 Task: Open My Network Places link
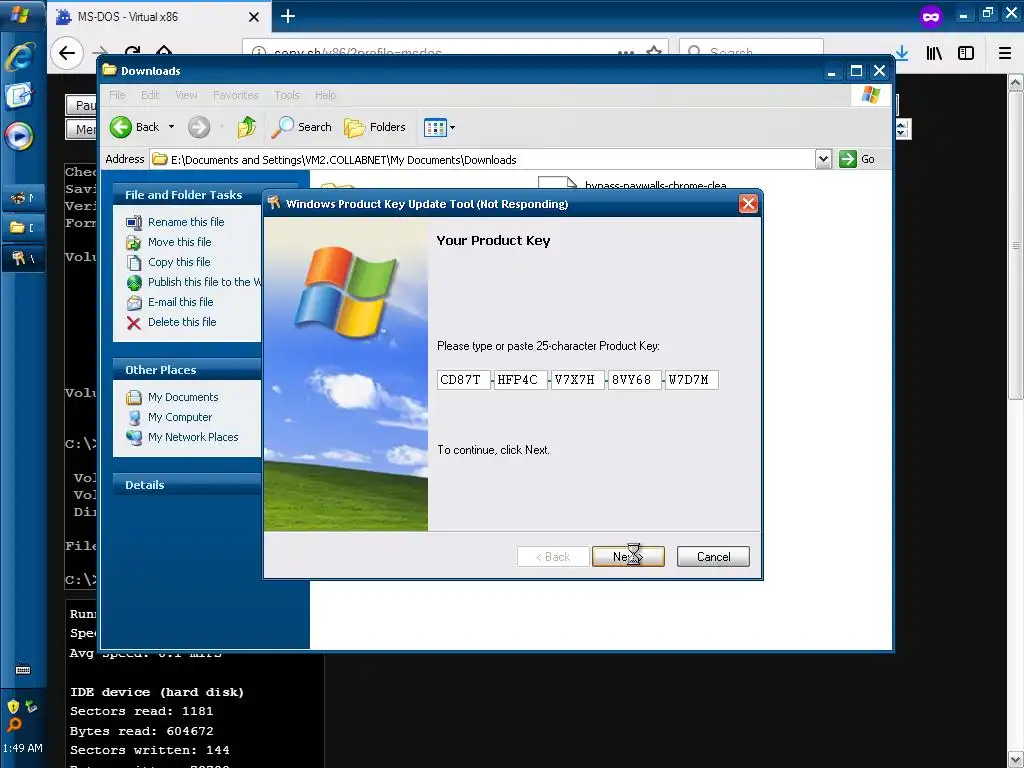(193, 437)
